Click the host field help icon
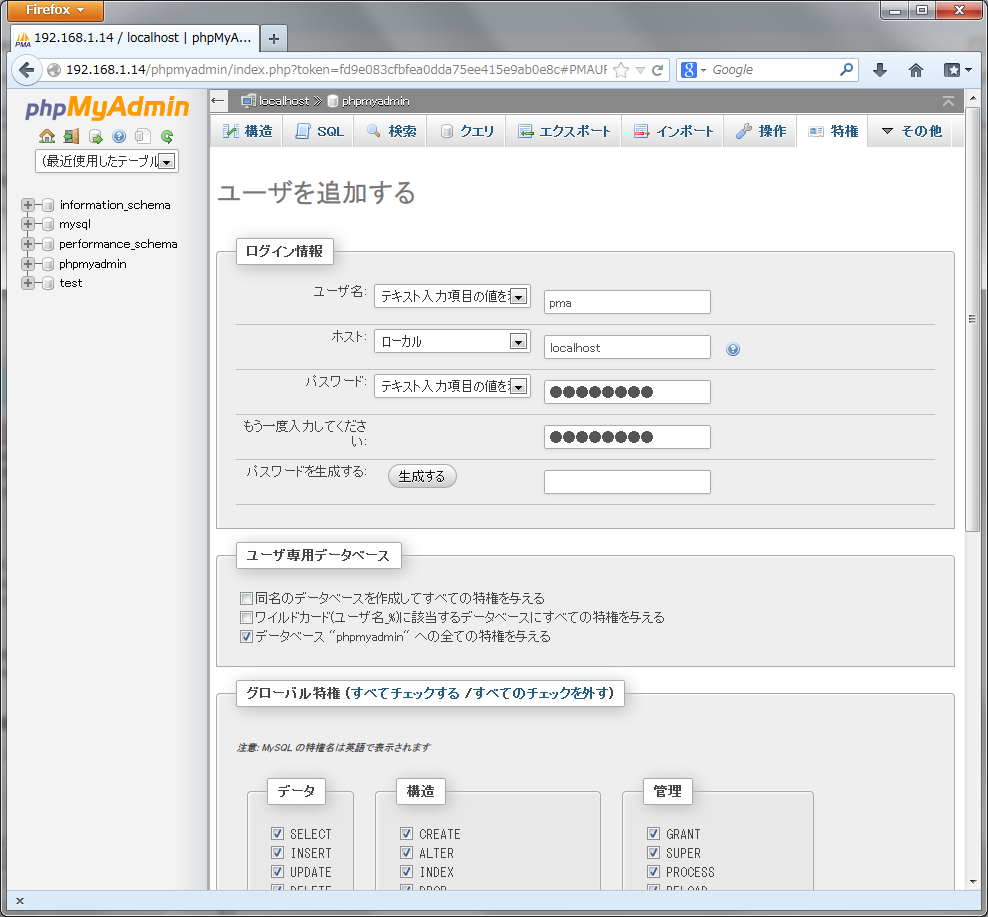The image size is (988, 917). pos(733,349)
